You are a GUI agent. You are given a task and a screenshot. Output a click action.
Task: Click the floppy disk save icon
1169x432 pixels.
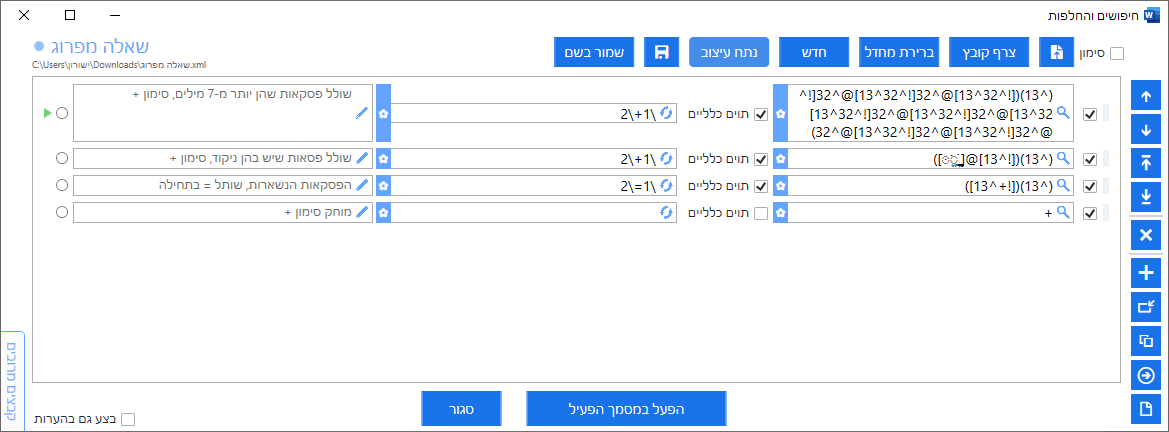(x=661, y=52)
